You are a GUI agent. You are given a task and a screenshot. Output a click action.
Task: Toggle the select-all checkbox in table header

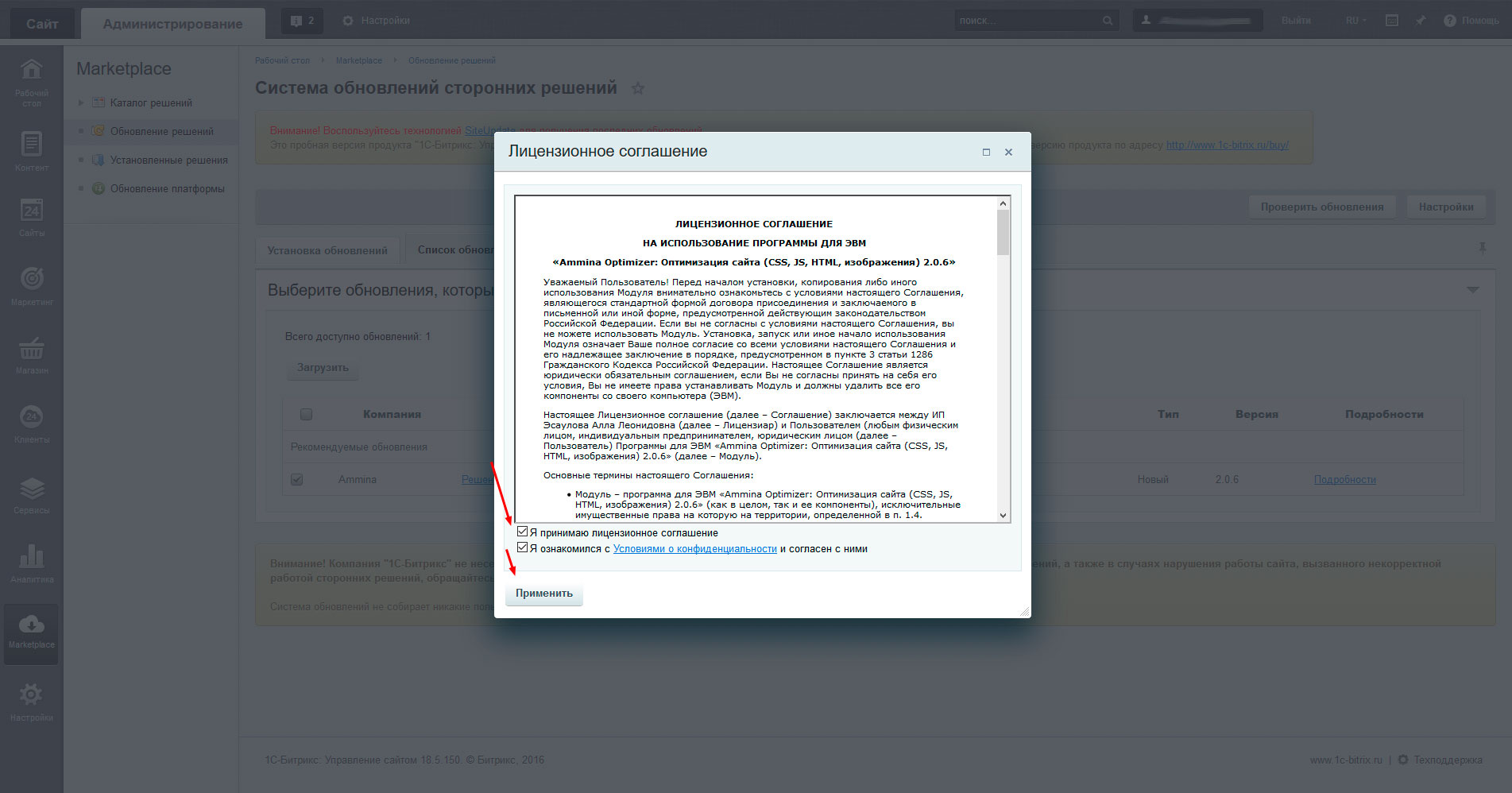306,414
